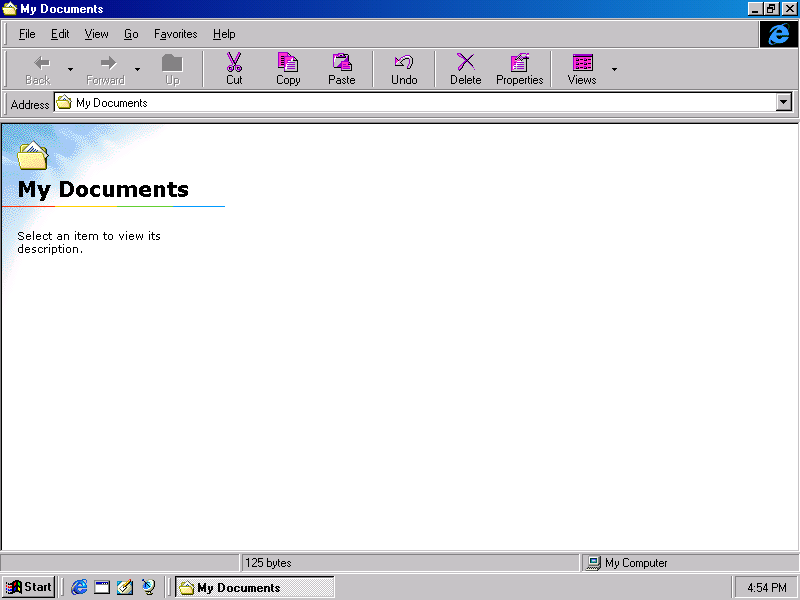Click the Undo arrow icon
The image size is (800, 600).
point(404,62)
